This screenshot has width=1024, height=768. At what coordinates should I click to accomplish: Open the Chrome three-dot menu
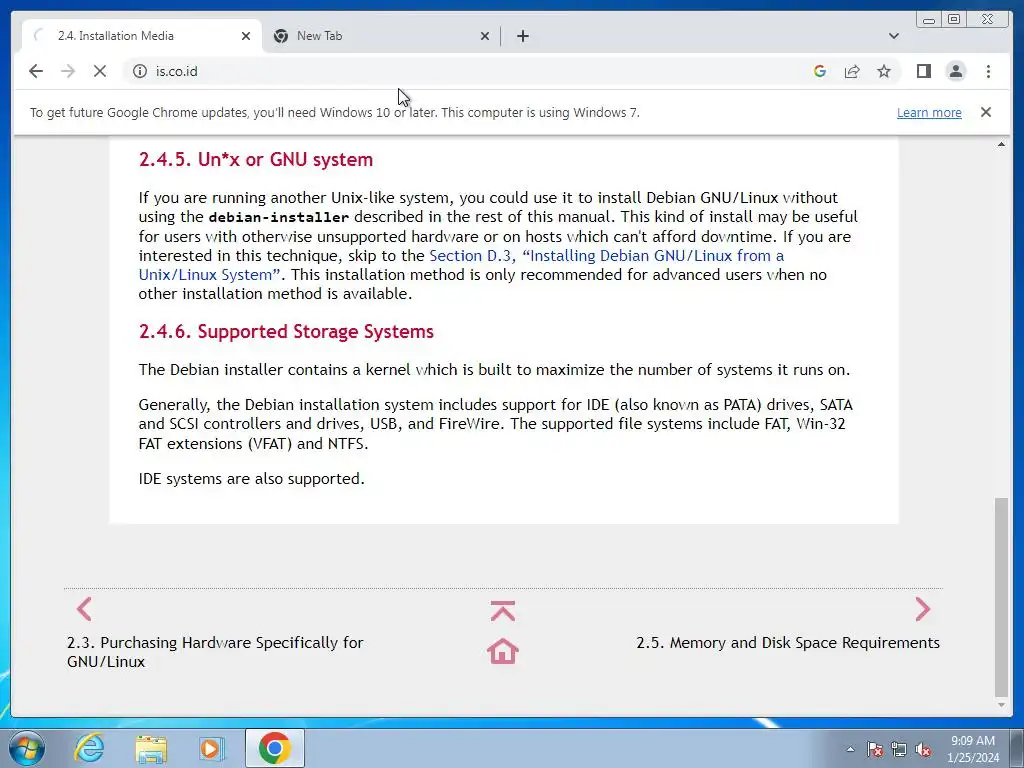coord(988,71)
